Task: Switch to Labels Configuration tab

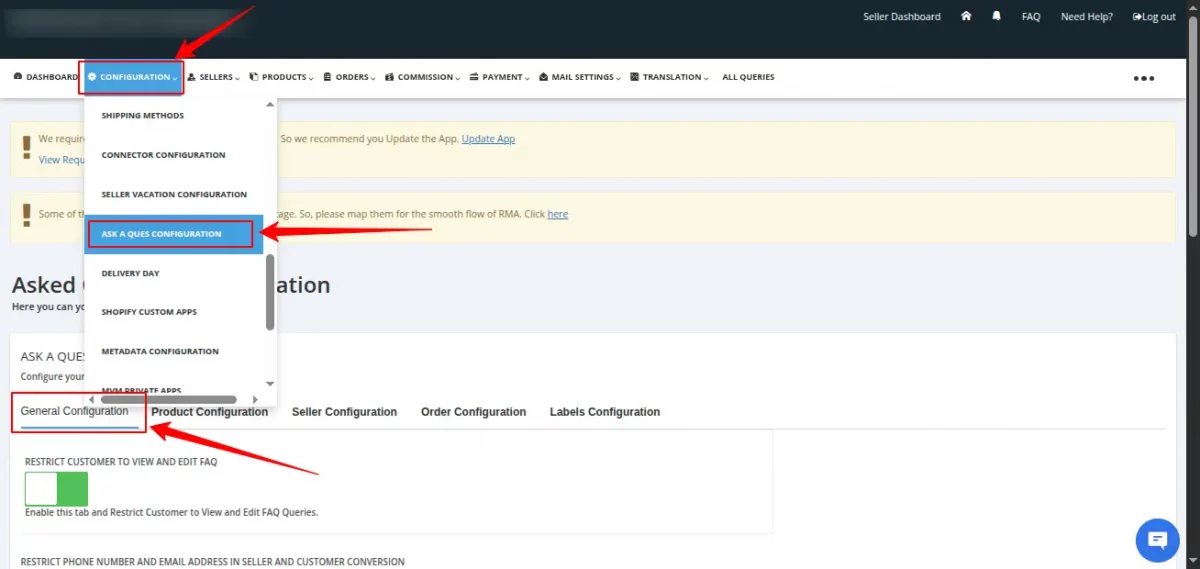Action: coord(605,412)
